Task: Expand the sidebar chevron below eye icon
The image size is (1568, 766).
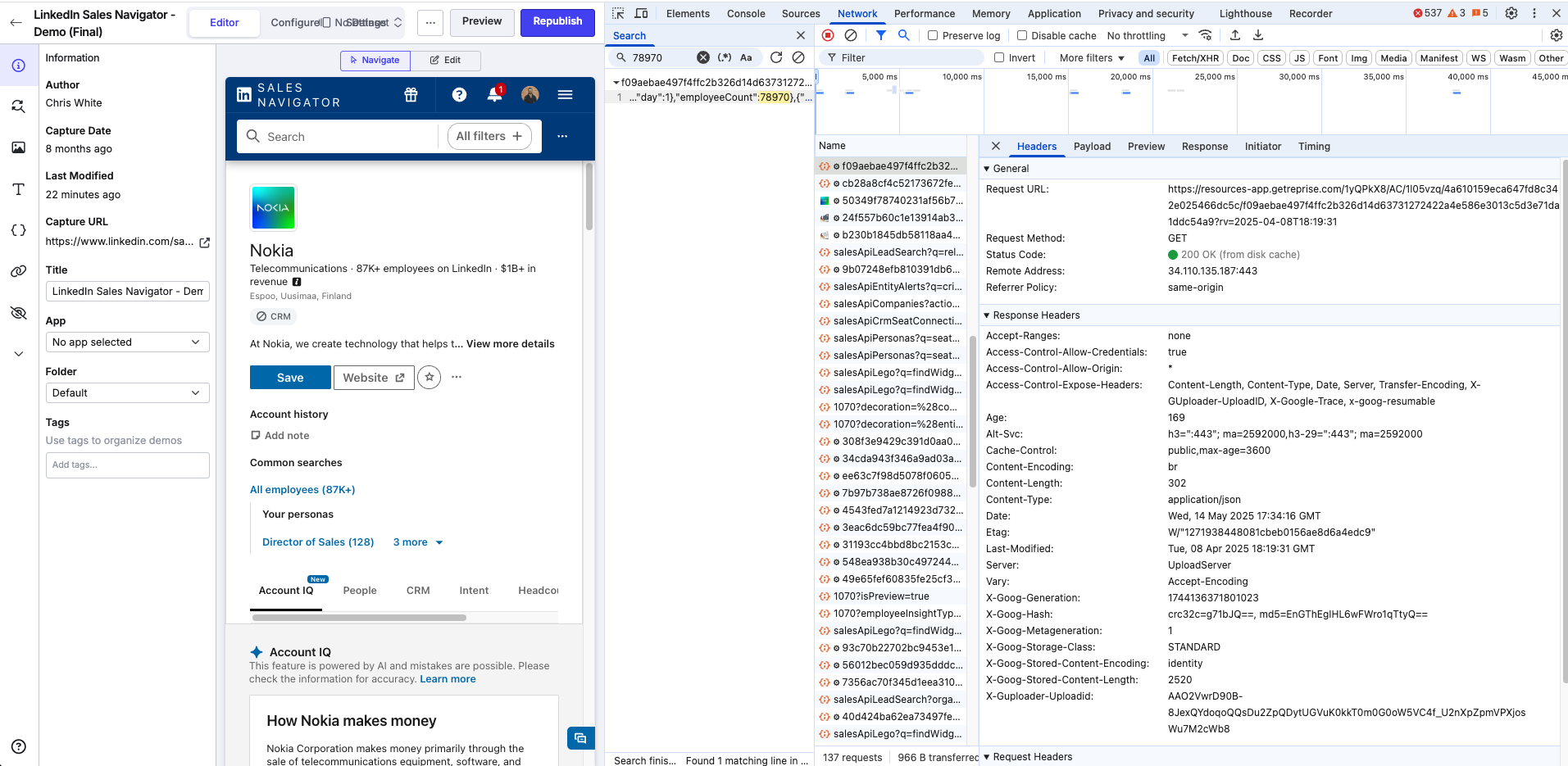Action: pyautogui.click(x=18, y=354)
